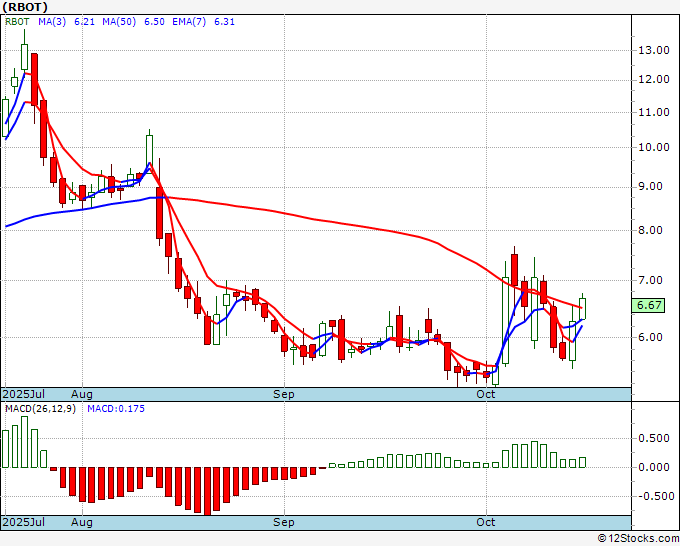680x546 pixels.
Task: Click the deepest red MACD histogram bar
Action: tap(207, 491)
